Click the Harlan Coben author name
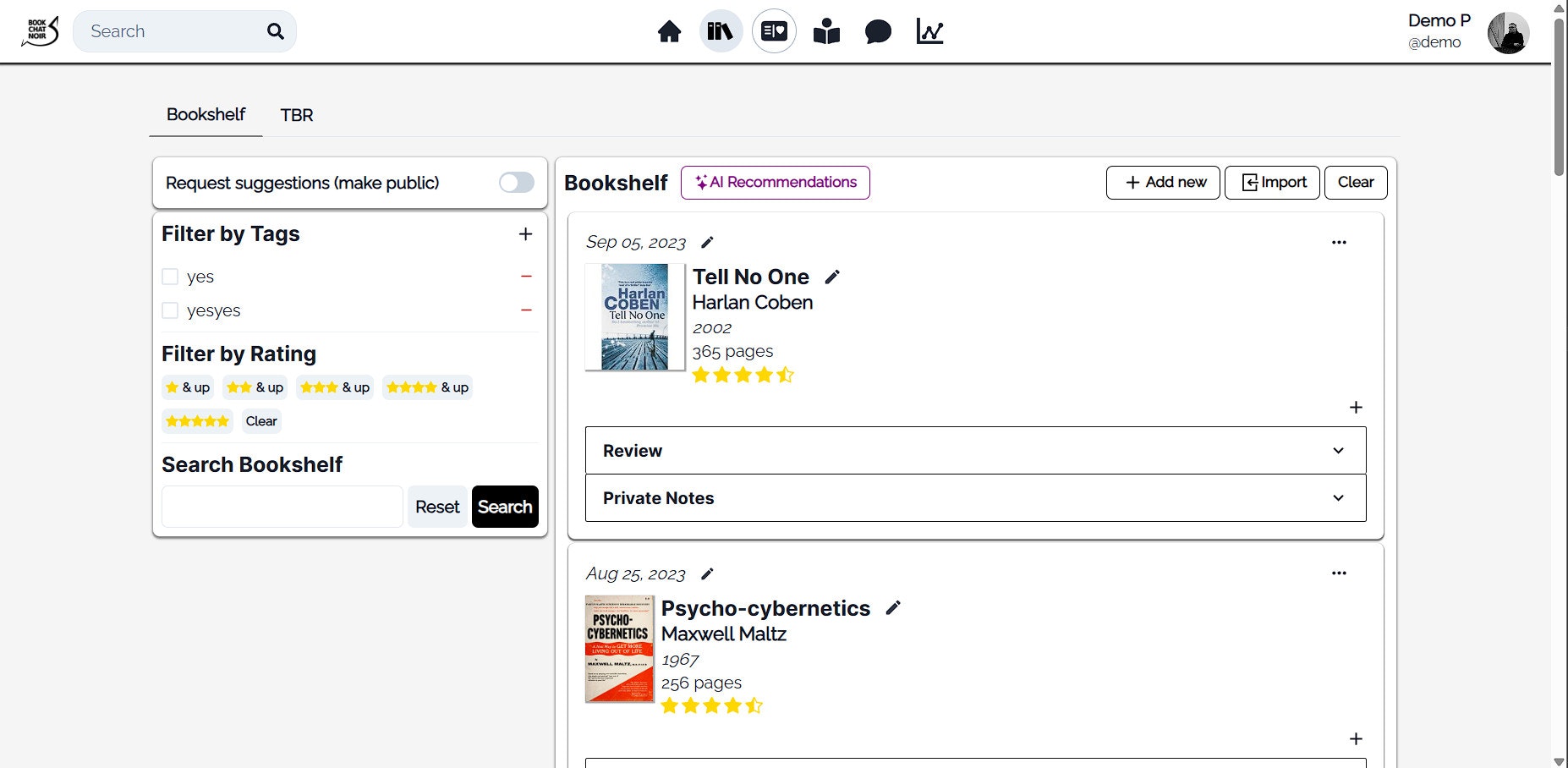The width and height of the screenshot is (1568, 768). [753, 303]
